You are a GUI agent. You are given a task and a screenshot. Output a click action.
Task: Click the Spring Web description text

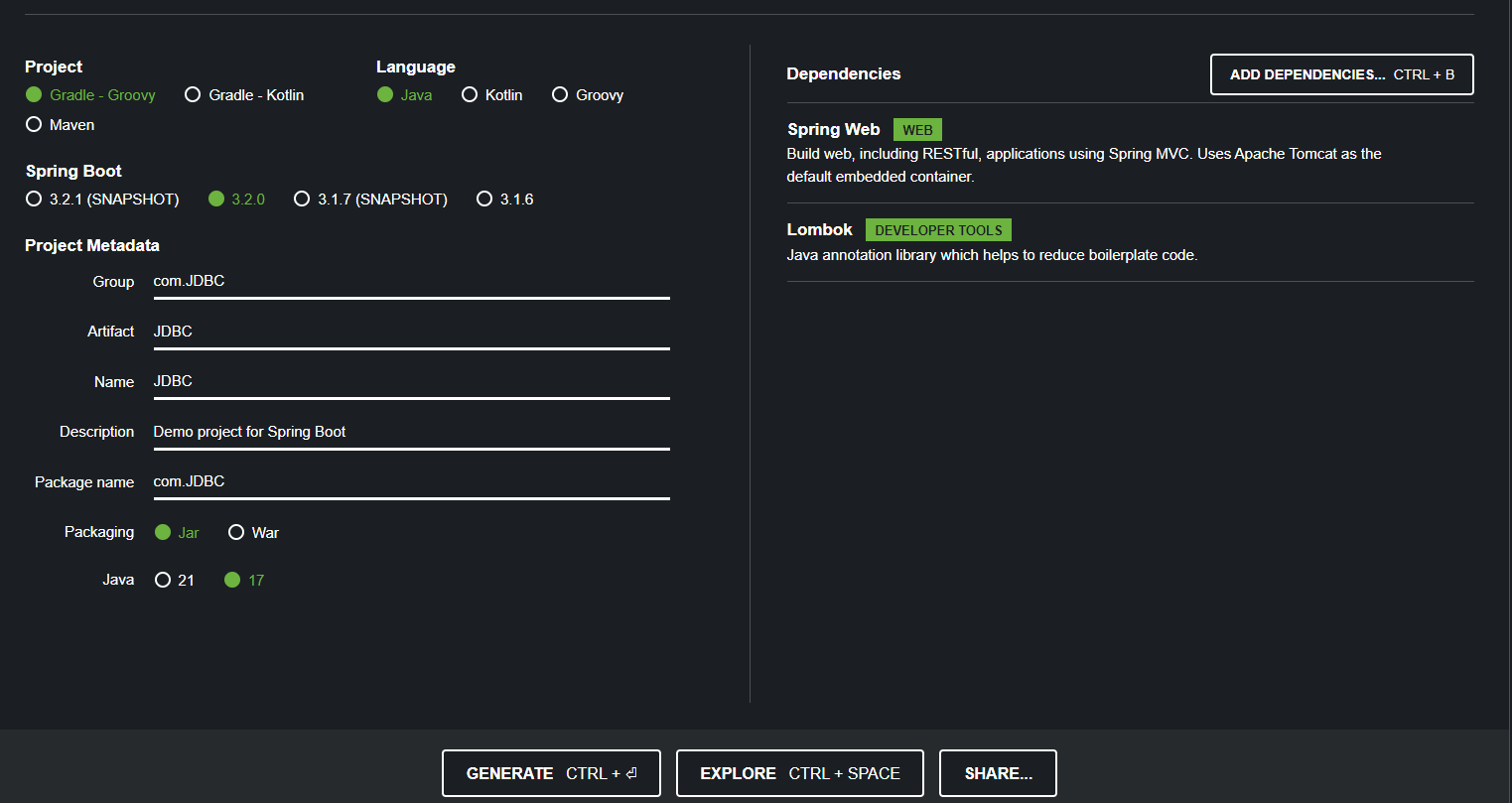point(1084,165)
